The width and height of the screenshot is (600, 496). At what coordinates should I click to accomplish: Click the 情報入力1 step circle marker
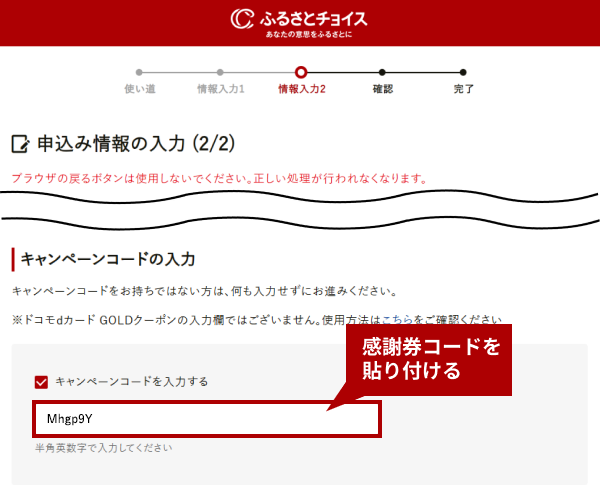pos(220,72)
